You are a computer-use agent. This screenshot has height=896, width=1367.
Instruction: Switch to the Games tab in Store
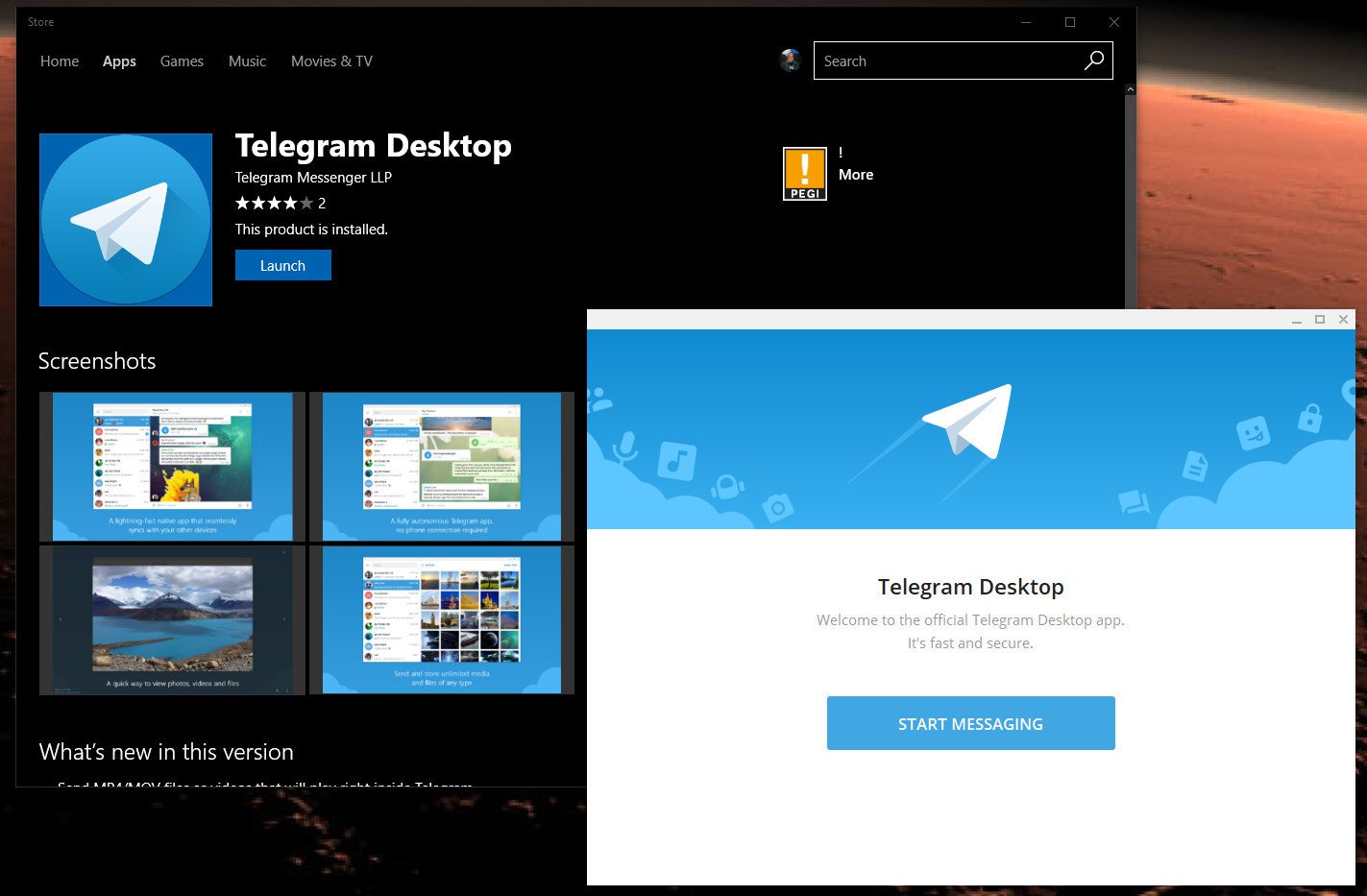182,61
